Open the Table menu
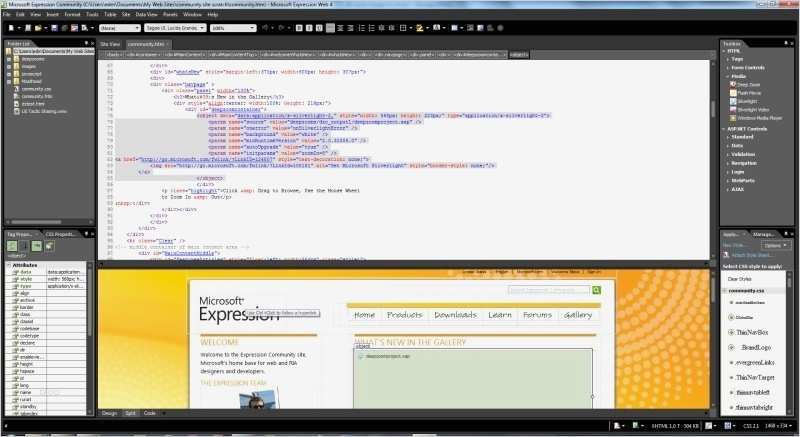 tap(110, 15)
